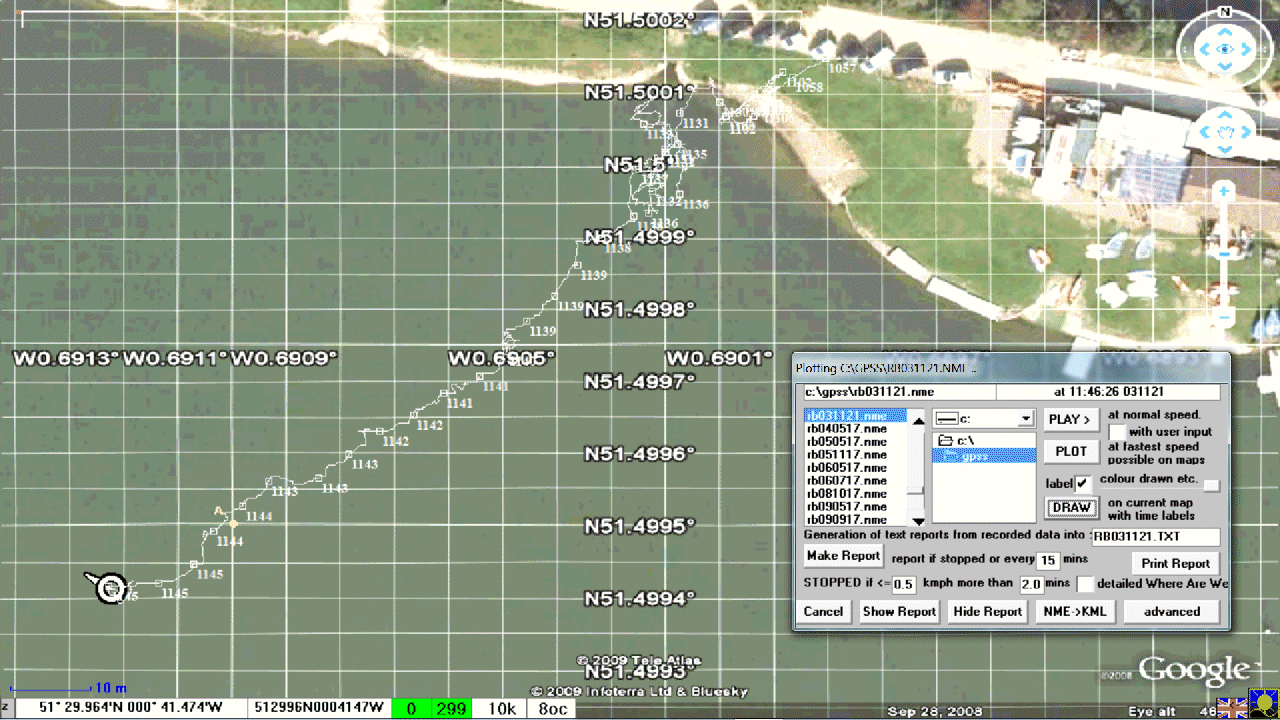Click the zoom out minus icon
1280x720 pixels.
1224,319
